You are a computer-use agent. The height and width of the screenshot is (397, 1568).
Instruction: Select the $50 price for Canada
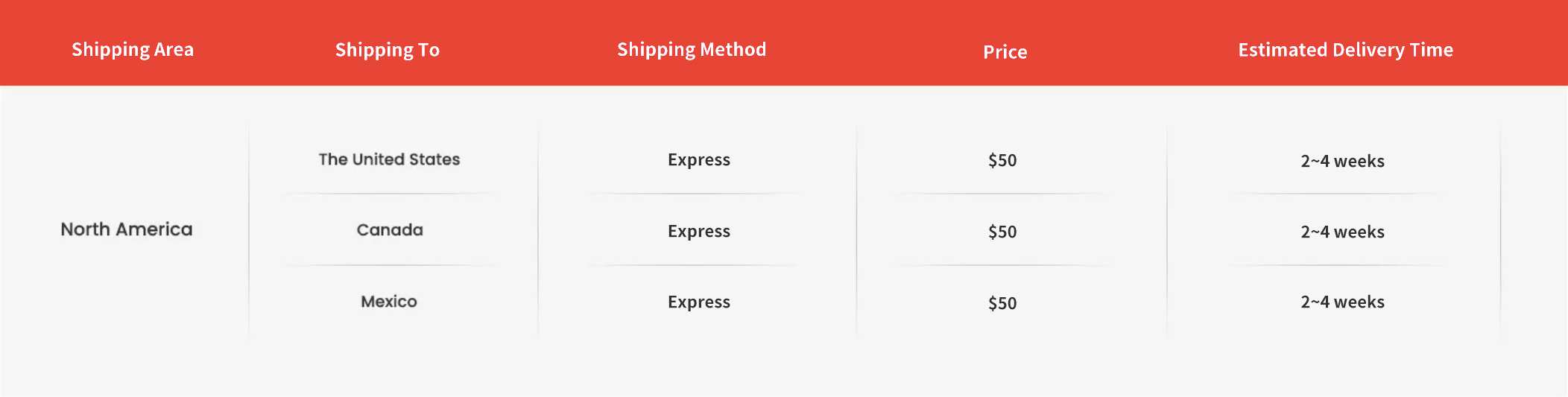[x=1002, y=232]
